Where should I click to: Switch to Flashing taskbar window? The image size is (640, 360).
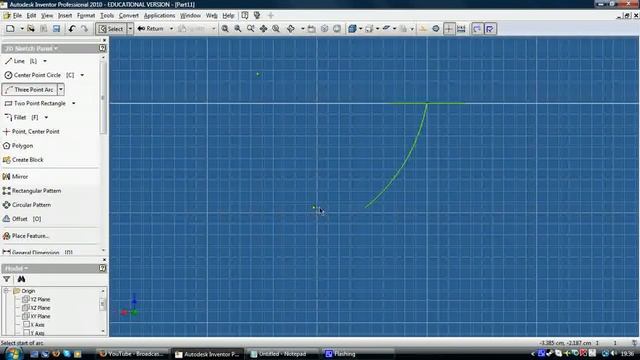(357, 354)
